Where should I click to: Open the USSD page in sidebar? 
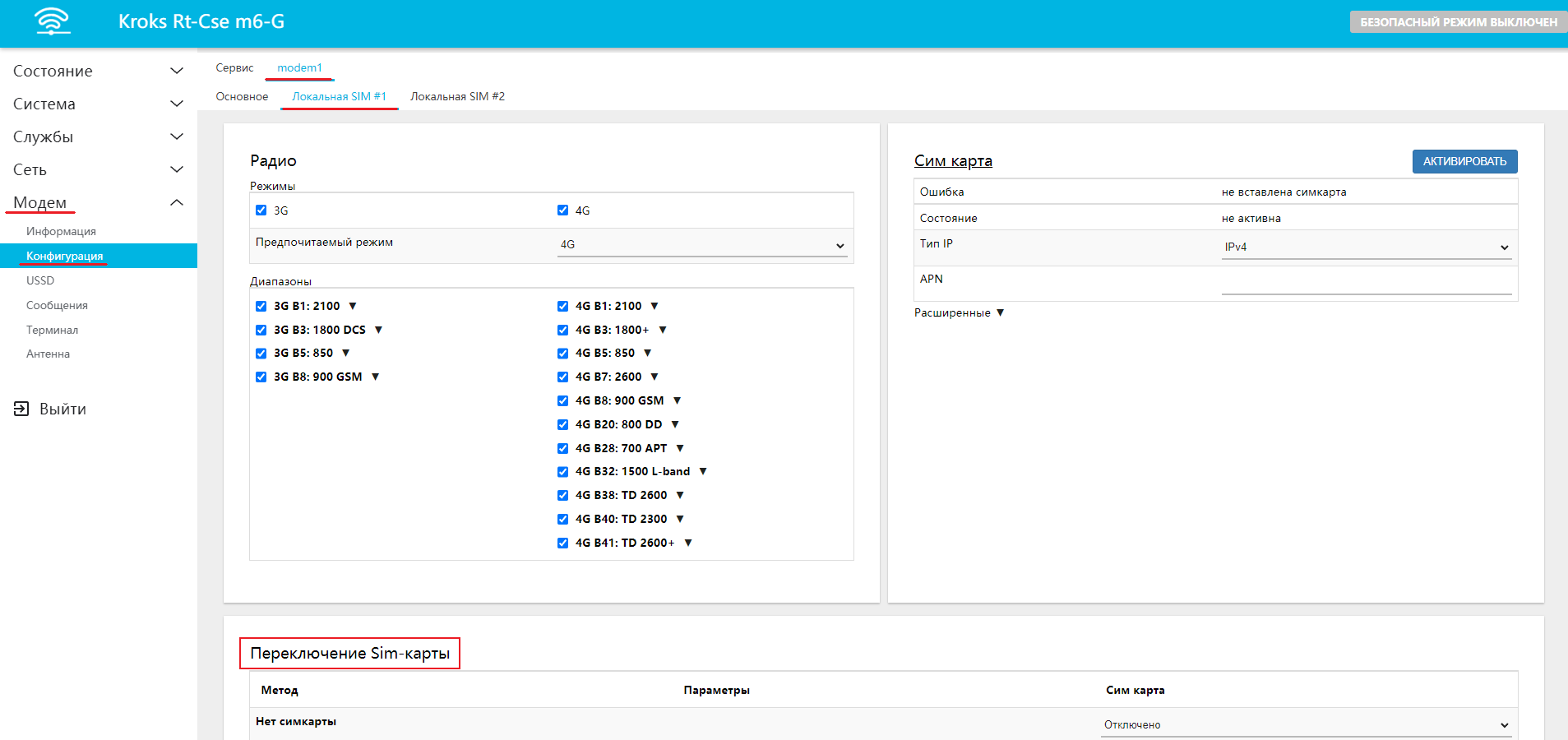[40, 280]
